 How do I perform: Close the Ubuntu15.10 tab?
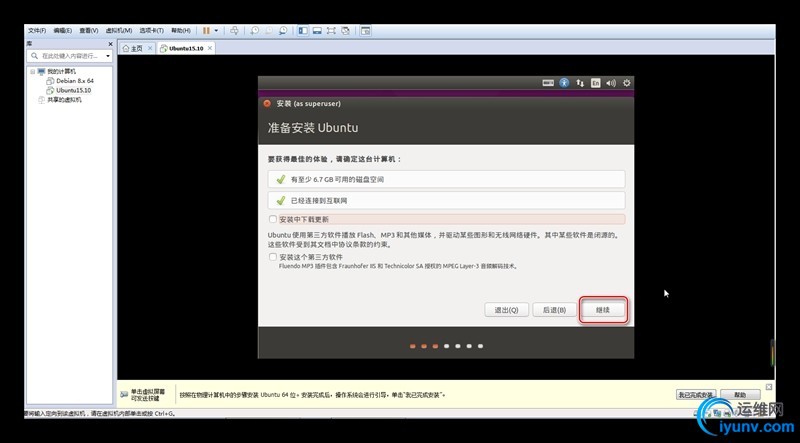[x=210, y=48]
